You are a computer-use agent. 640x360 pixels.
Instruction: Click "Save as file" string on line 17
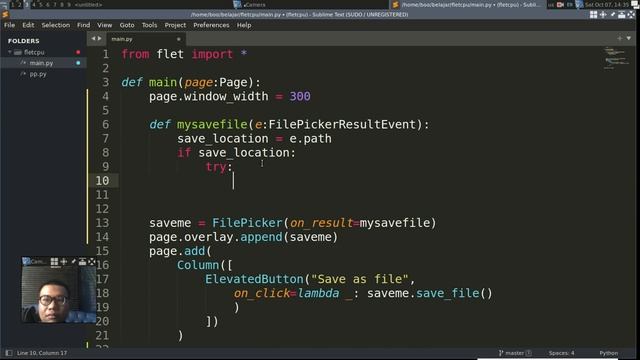point(360,279)
